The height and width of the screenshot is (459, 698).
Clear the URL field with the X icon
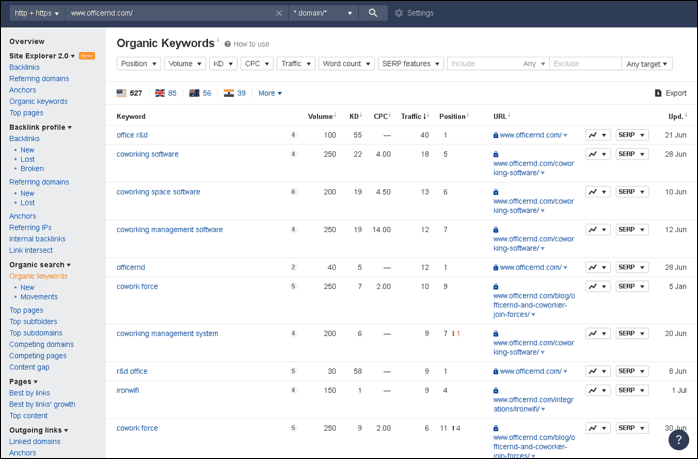[x=279, y=13]
